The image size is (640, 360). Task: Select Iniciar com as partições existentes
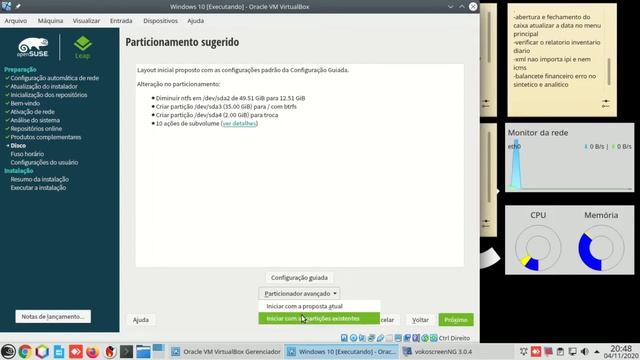319,318
